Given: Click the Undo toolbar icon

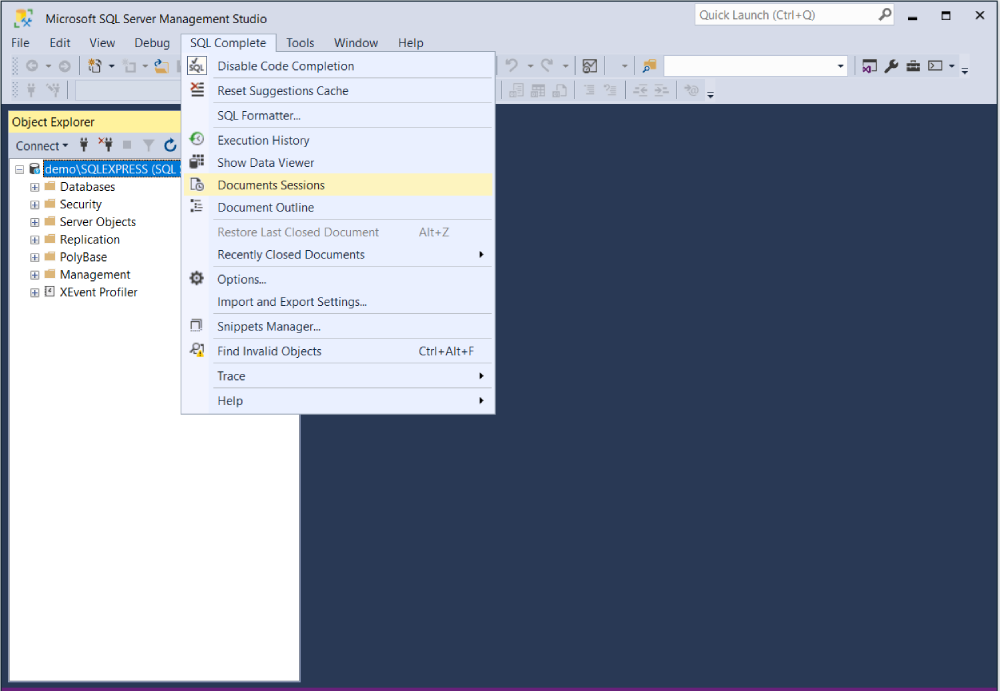Looking at the screenshot, I should tap(511, 66).
